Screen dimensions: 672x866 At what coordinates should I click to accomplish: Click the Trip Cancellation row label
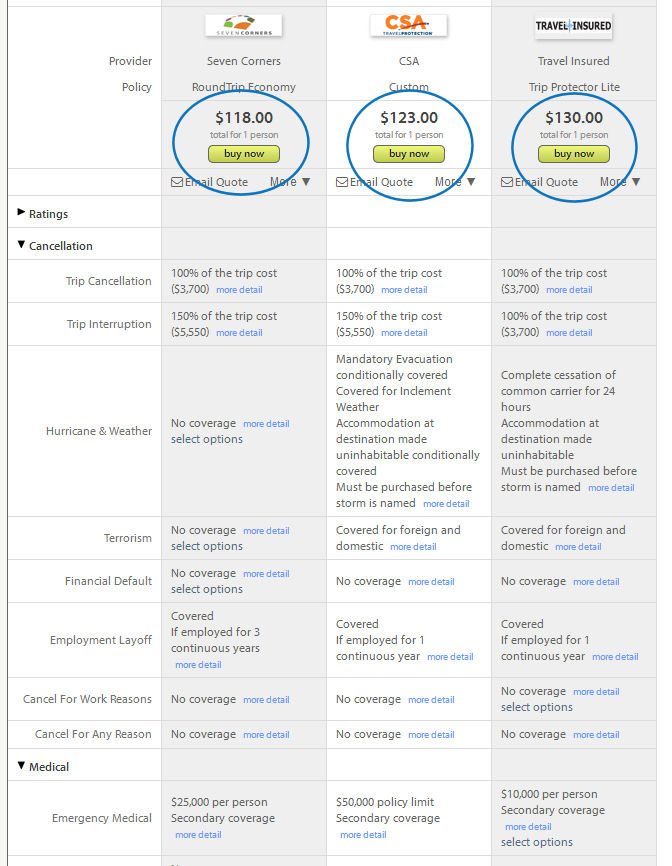(x=109, y=281)
